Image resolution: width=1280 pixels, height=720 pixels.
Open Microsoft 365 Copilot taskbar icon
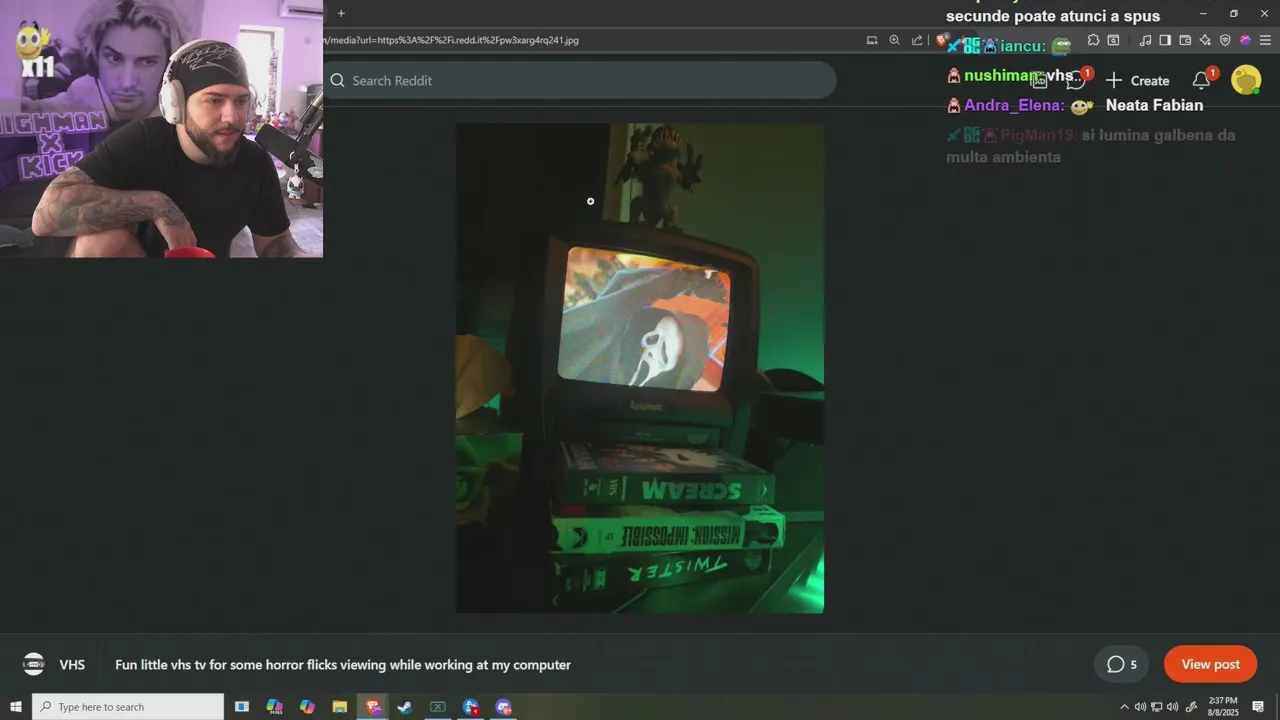pyautogui.click(x=274, y=707)
